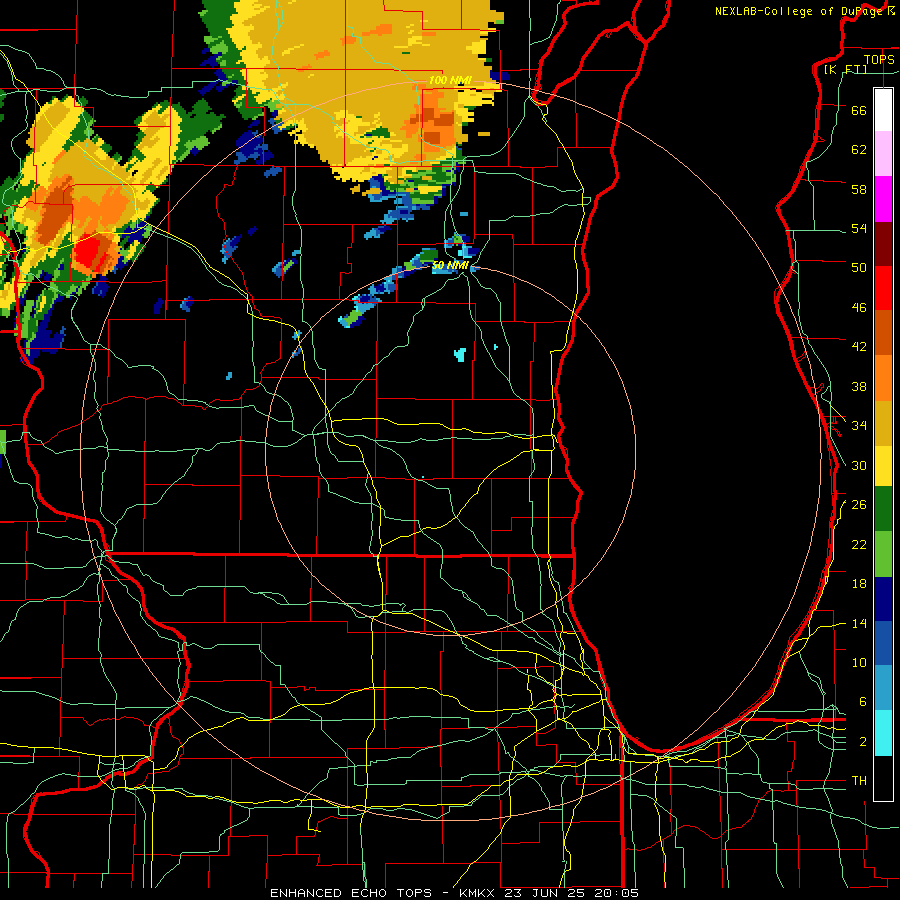Select the dark green legend swatch

click(883, 509)
